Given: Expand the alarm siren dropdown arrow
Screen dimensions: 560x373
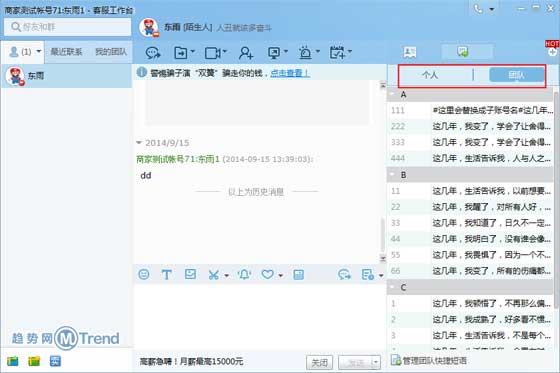Looking at the screenshot, I should [x=317, y=51].
